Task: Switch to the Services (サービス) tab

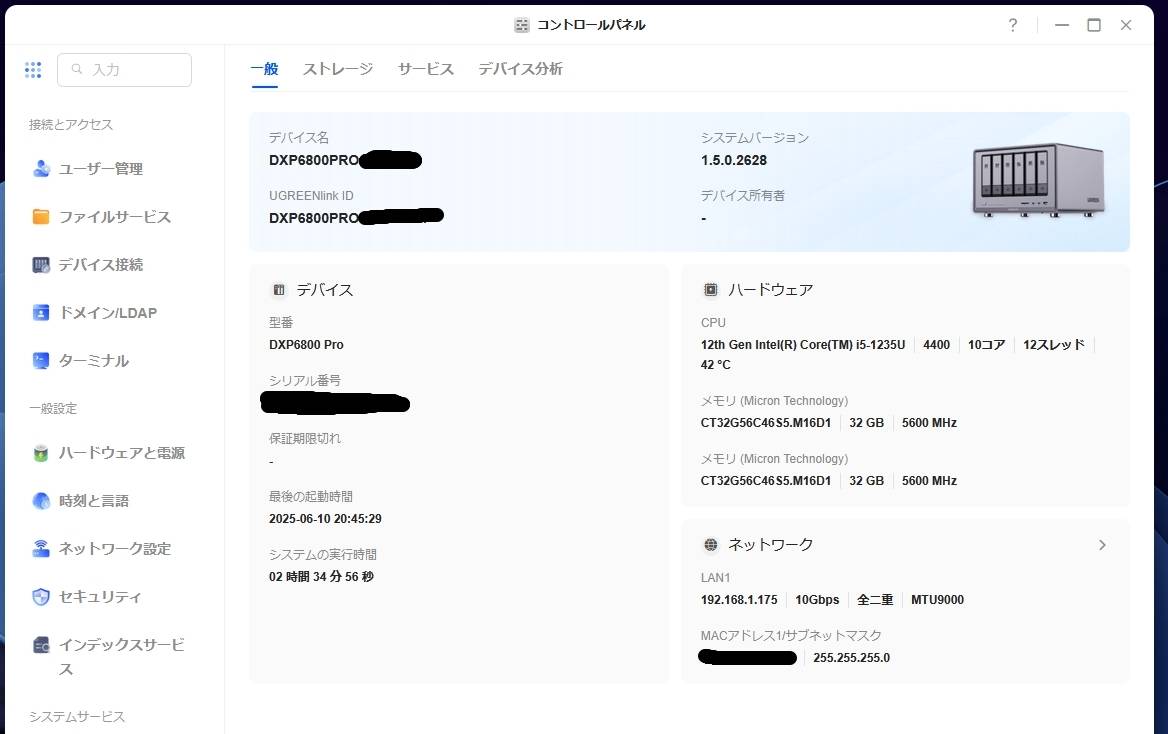Action: [x=426, y=69]
